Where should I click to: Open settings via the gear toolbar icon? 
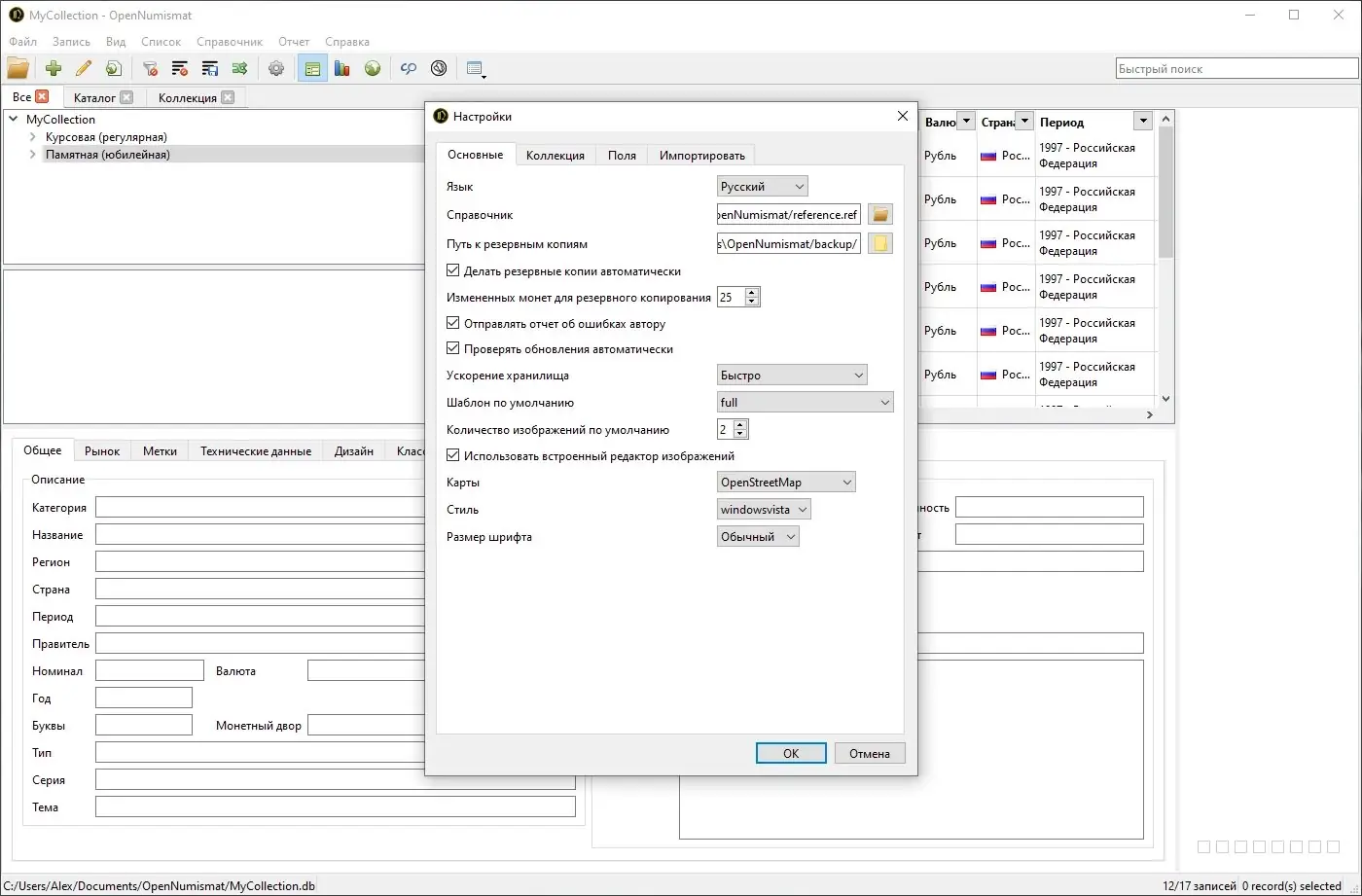coord(276,68)
